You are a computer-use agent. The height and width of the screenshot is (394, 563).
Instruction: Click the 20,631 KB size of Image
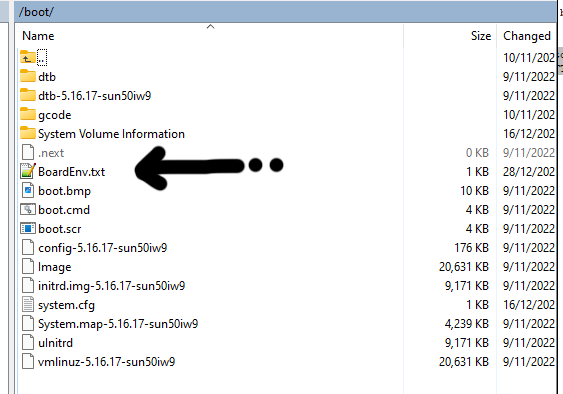(x=464, y=267)
